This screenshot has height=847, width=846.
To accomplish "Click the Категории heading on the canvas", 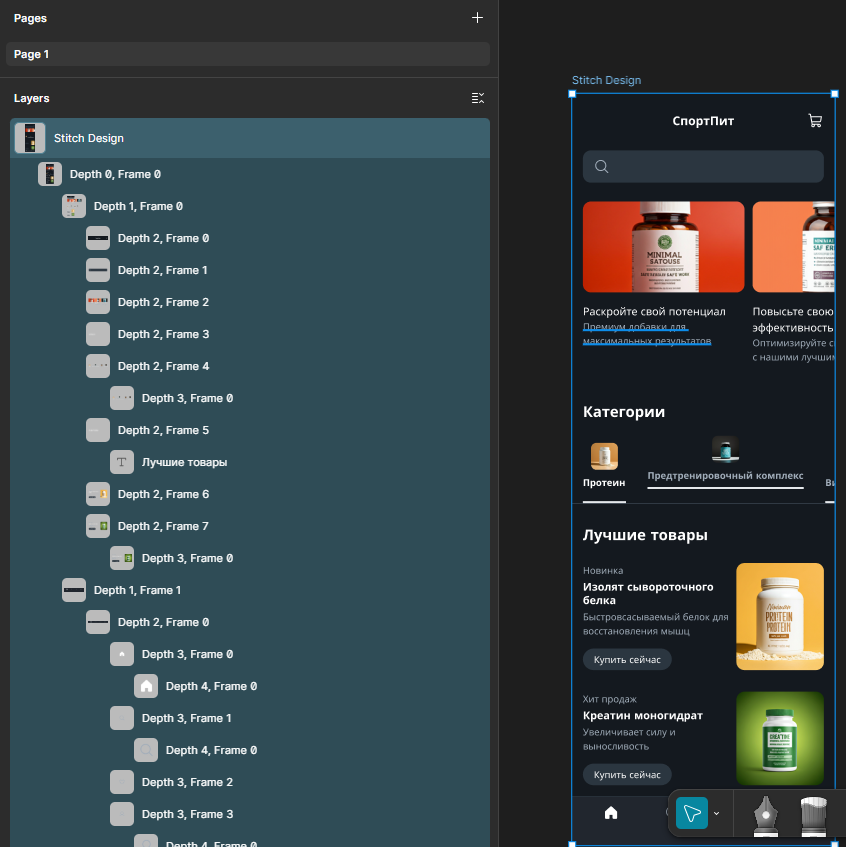I will point(623,412).
